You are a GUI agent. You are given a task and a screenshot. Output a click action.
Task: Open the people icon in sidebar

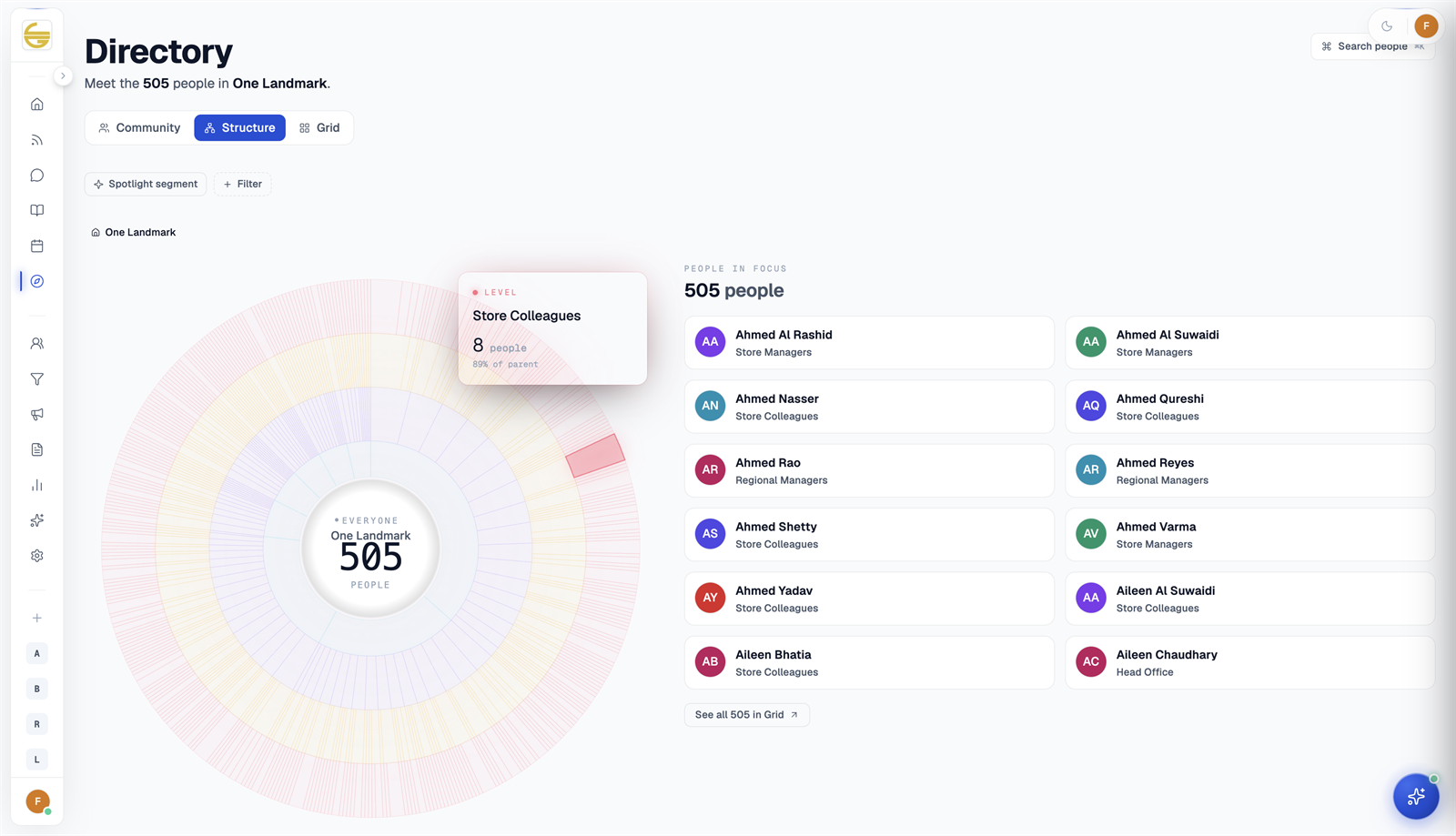click(x=37, y=344)
